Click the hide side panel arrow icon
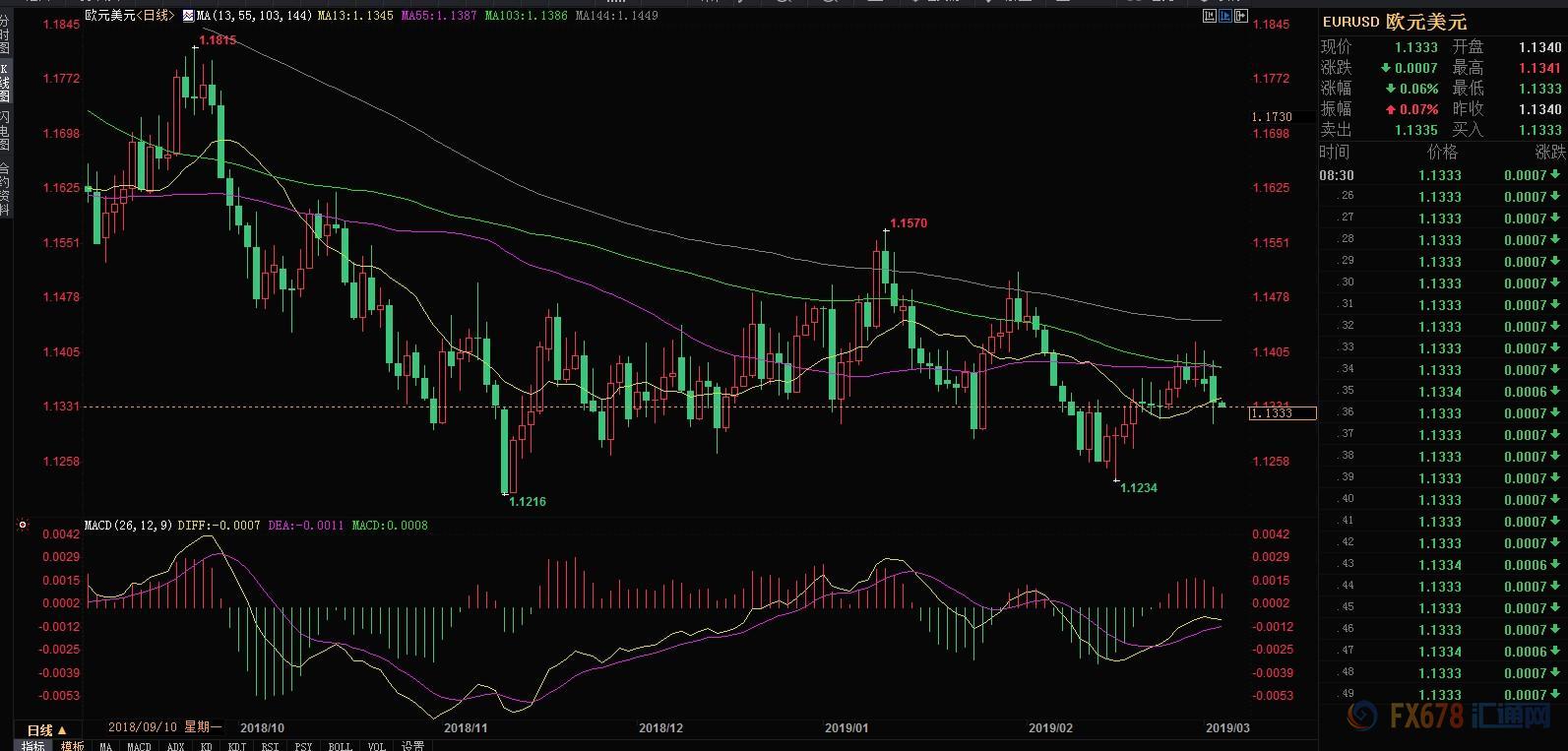The height and width of the screenshot is (751, 1568). tap(1242, 16)
